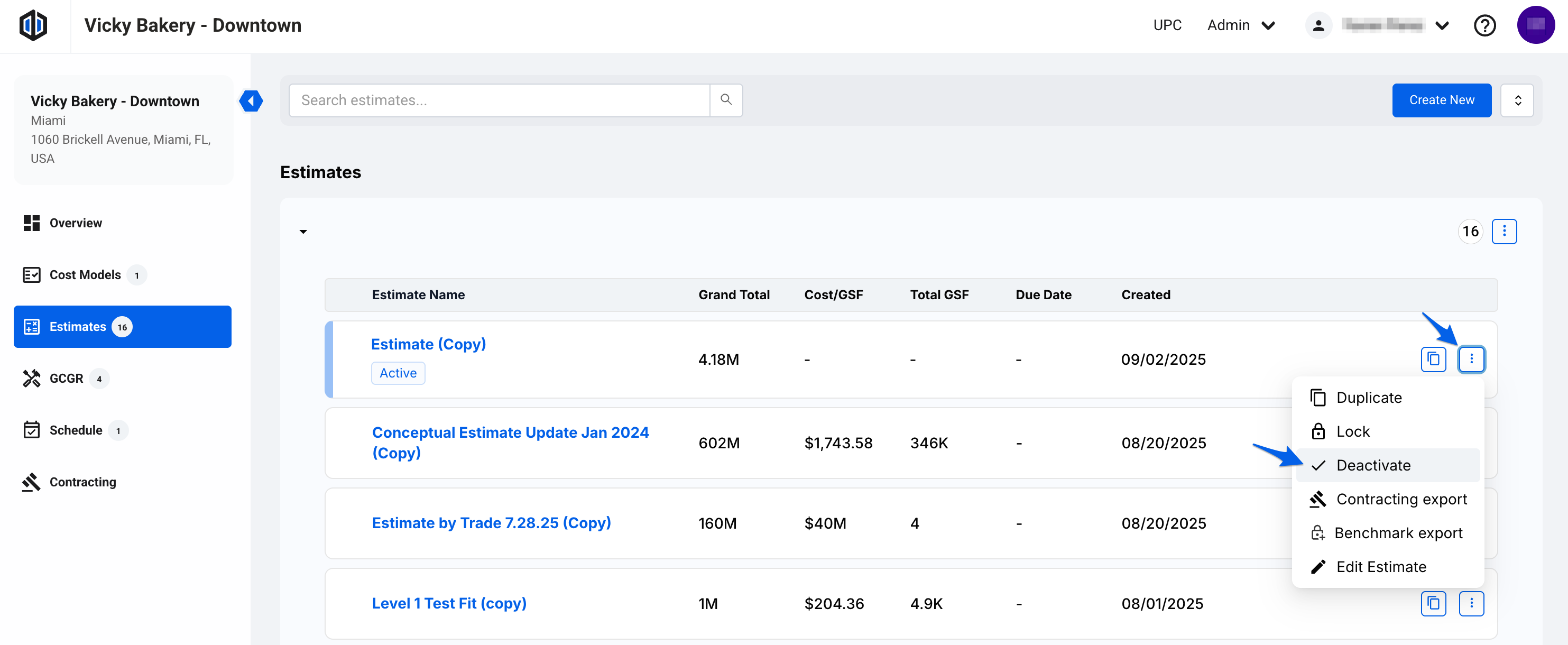Click the pencil icon beside Edit Estimate
The height and width of the screenshot is (645, 1568).
click(x=1318, y=567)
